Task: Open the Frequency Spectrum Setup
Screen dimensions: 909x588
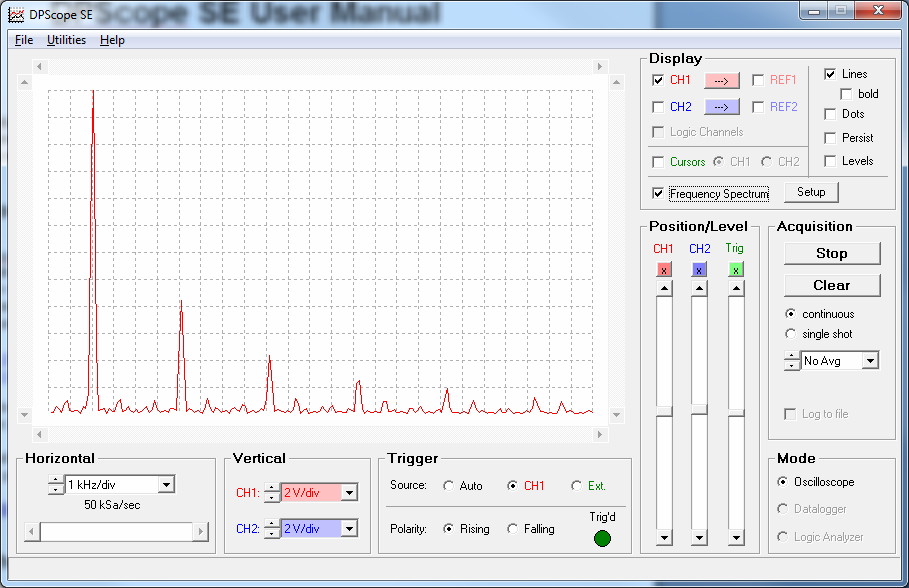Action: (811, 192)
